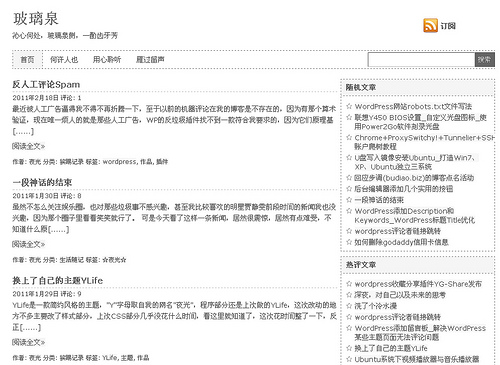This screenshot has height=365, width=500.
Task: Open the site title 玻璃泉
Action: click(36, 19)
